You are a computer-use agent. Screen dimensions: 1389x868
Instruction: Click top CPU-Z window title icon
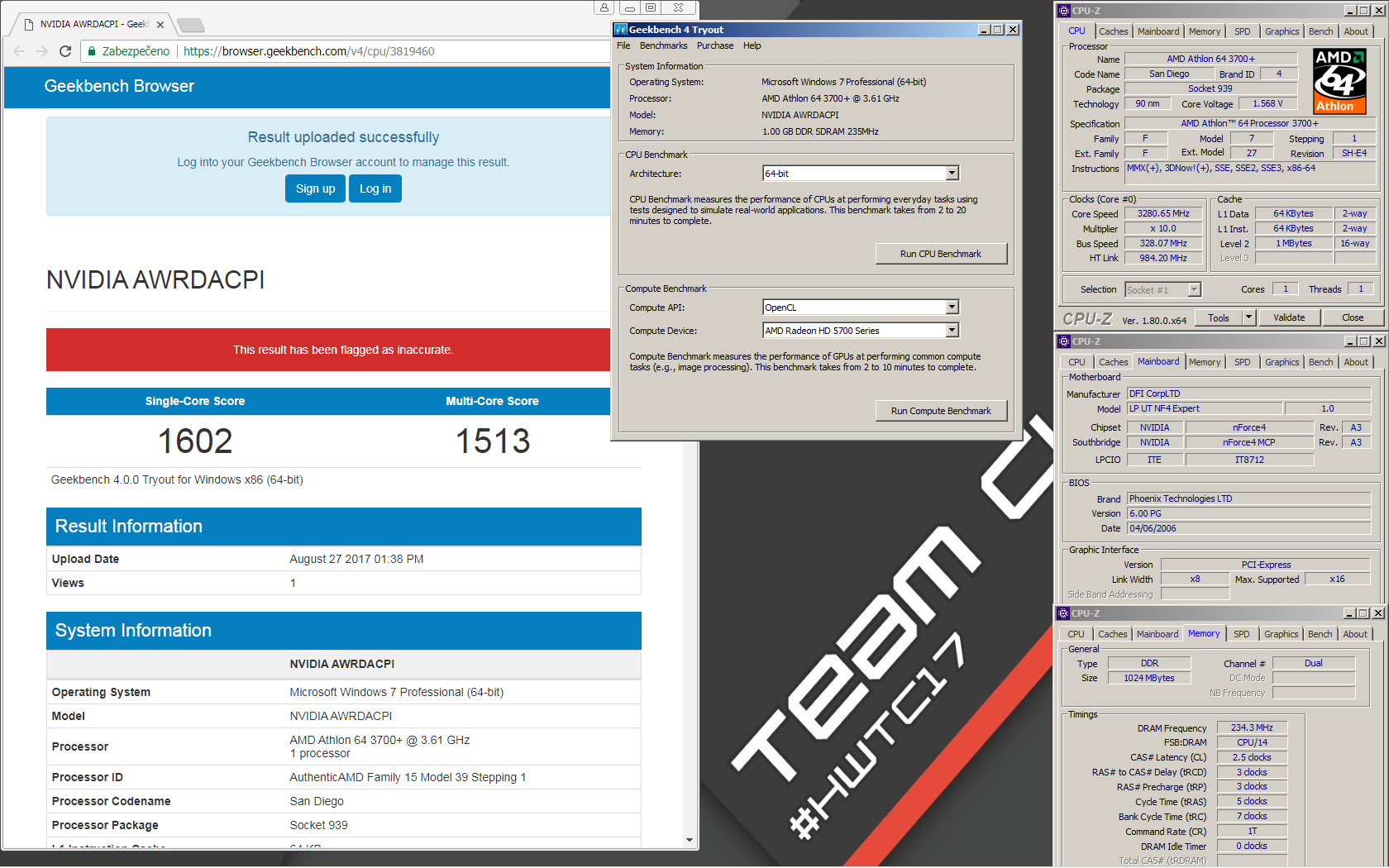click(x=1064, y=11)
